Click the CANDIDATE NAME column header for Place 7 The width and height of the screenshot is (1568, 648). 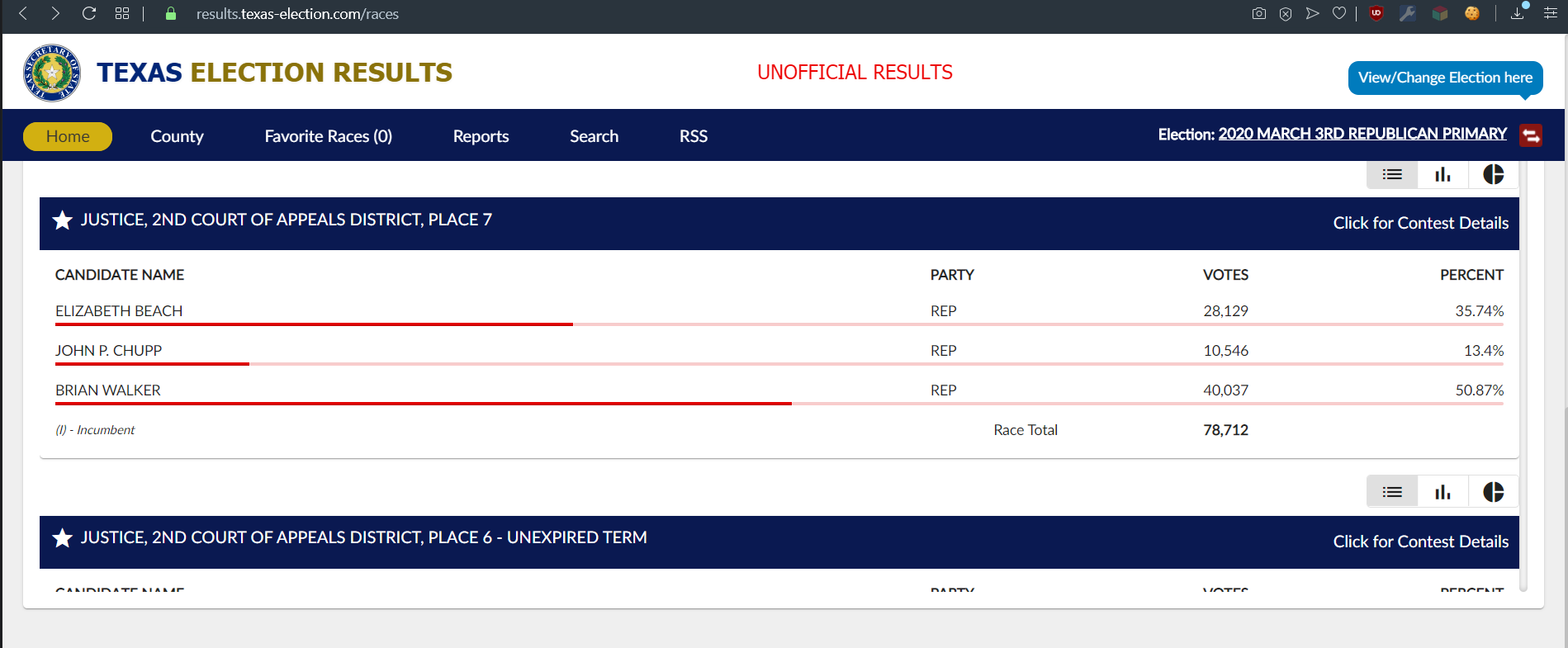[x=120, y=275]
